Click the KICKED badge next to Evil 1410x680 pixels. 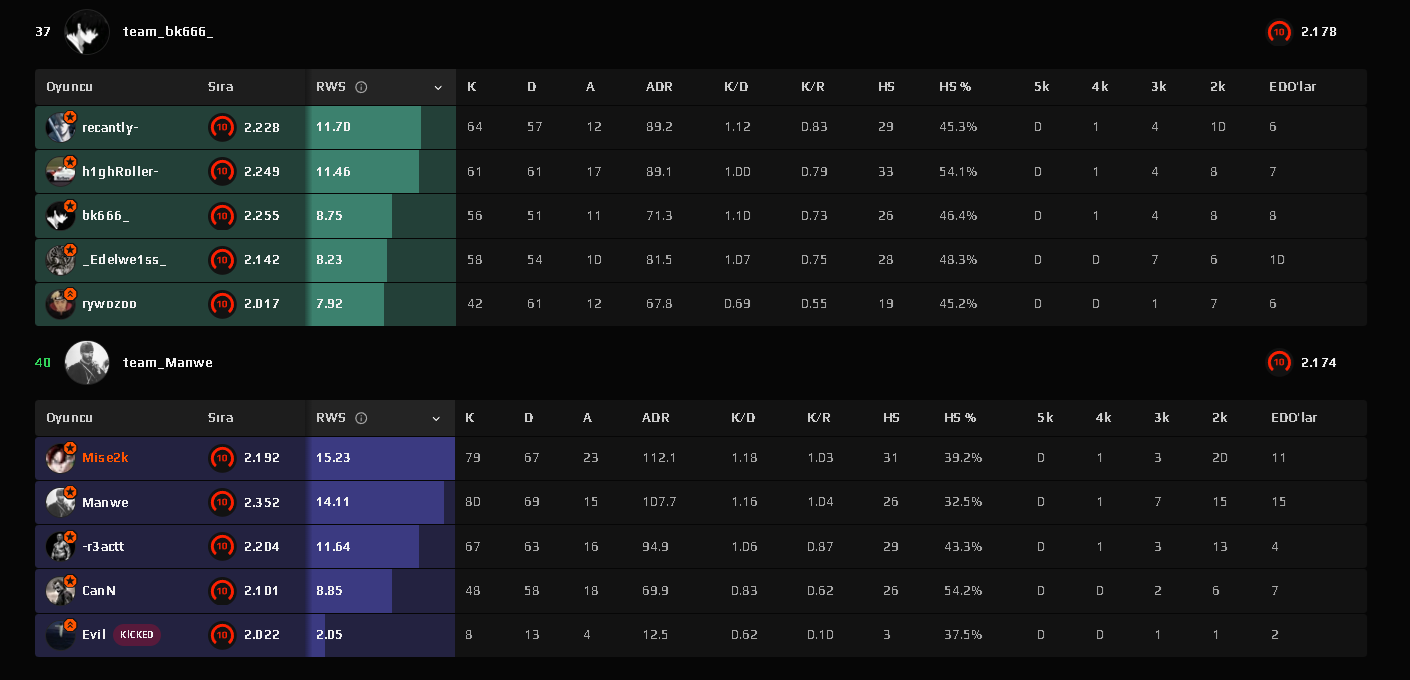pyautogui.click(x=137, y=635)
